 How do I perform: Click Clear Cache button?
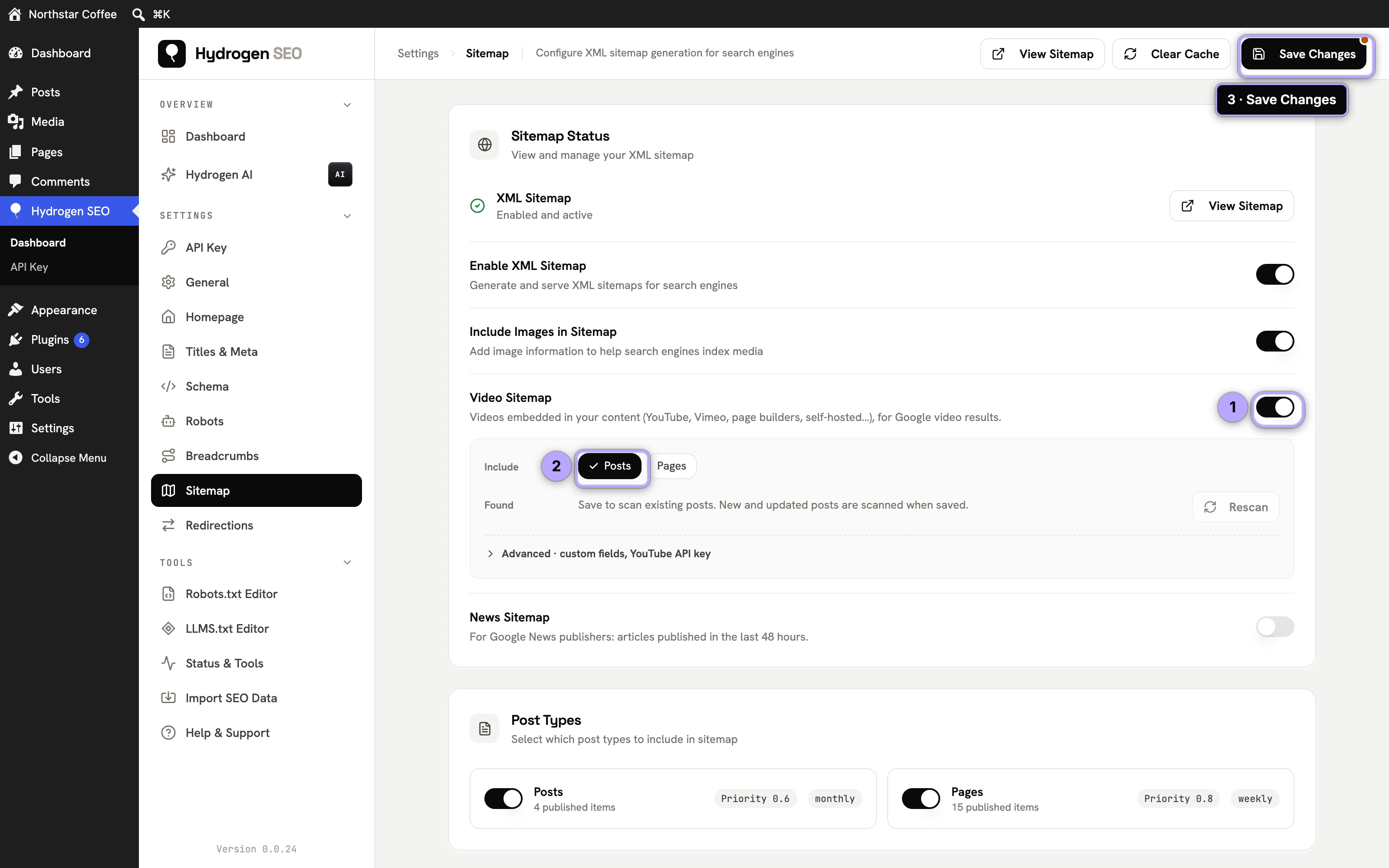click(1171, 54)
